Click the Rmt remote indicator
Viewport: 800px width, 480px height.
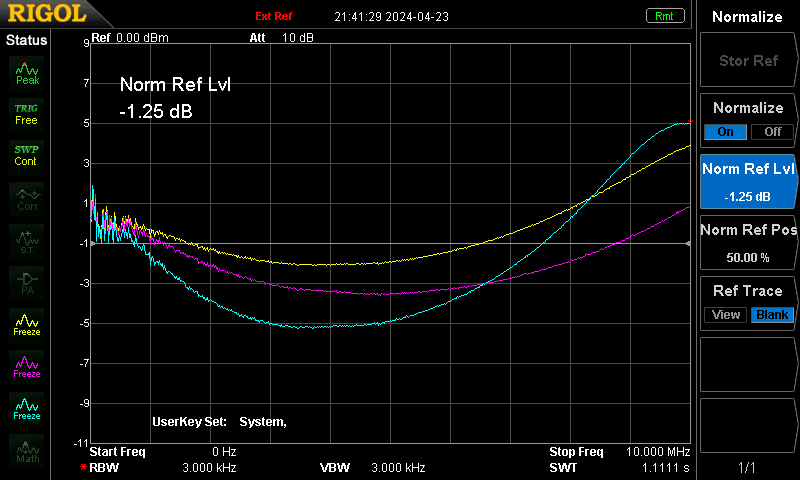click(x=665, y=16)
